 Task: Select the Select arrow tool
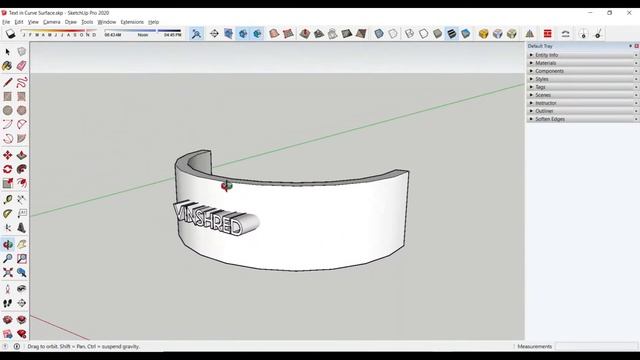7,52
